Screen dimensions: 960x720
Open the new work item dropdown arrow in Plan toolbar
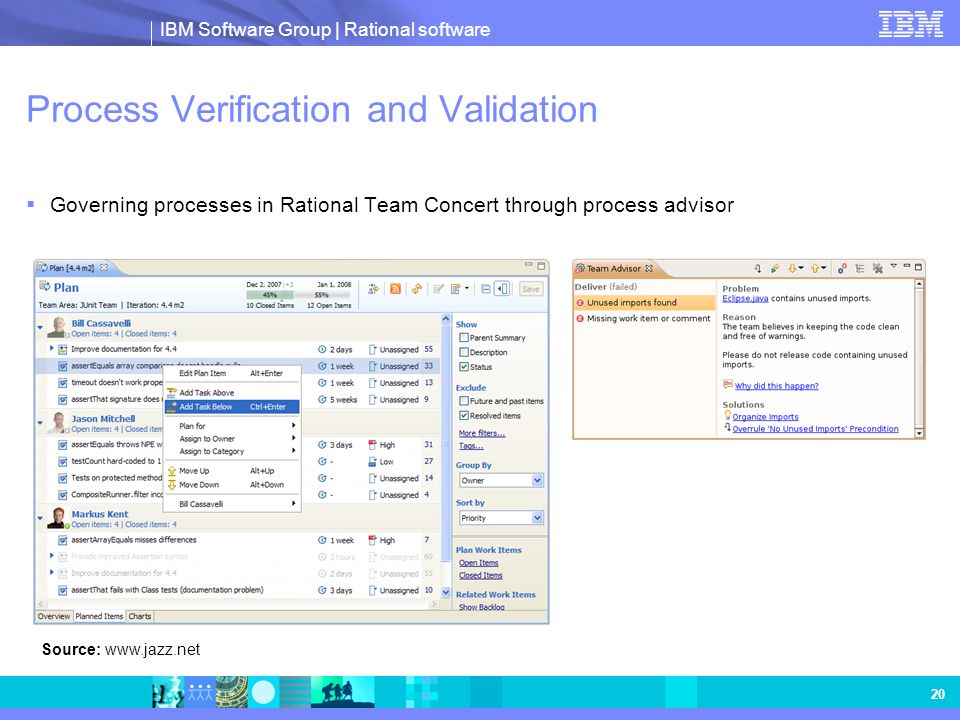(x=467, y=289)
